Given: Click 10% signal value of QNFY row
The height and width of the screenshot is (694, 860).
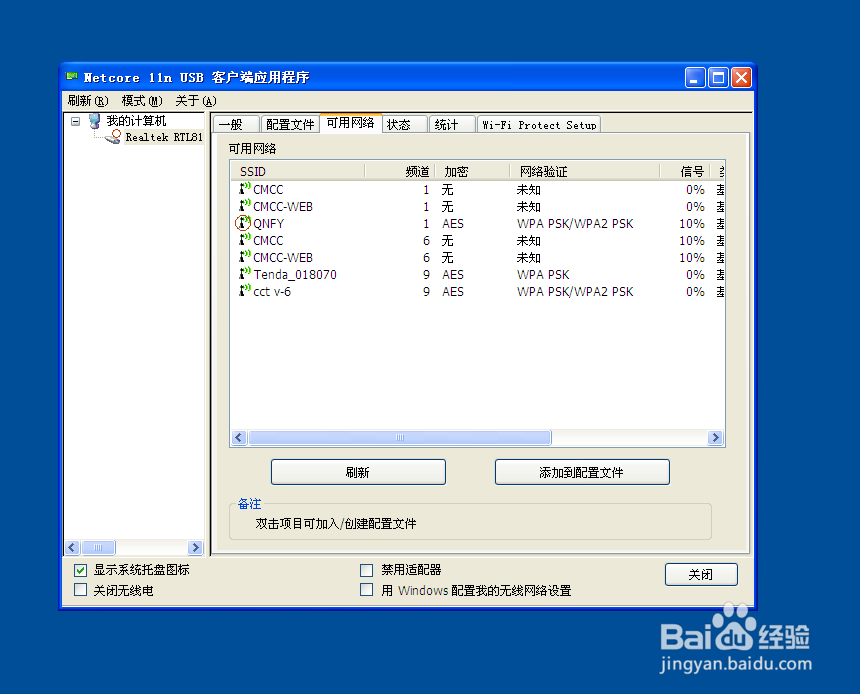Looking at the screenshot, I should [x=692, y=224].
